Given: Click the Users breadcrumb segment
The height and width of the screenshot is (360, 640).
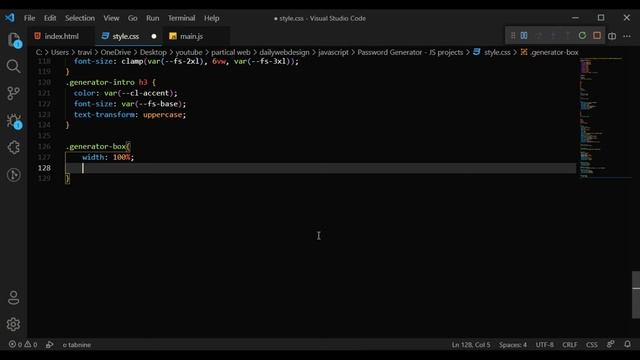Looking at the screenshot, I should click(x=60, y=52).
